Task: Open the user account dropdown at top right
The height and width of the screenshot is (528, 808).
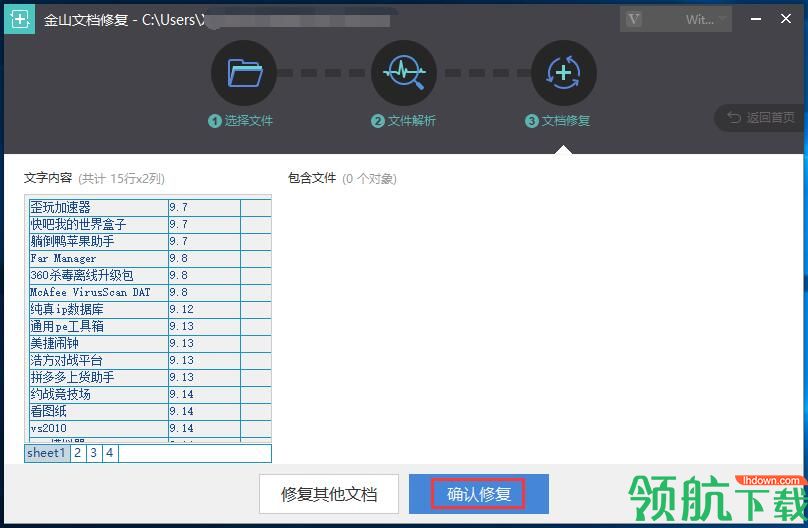Action: 676,20
